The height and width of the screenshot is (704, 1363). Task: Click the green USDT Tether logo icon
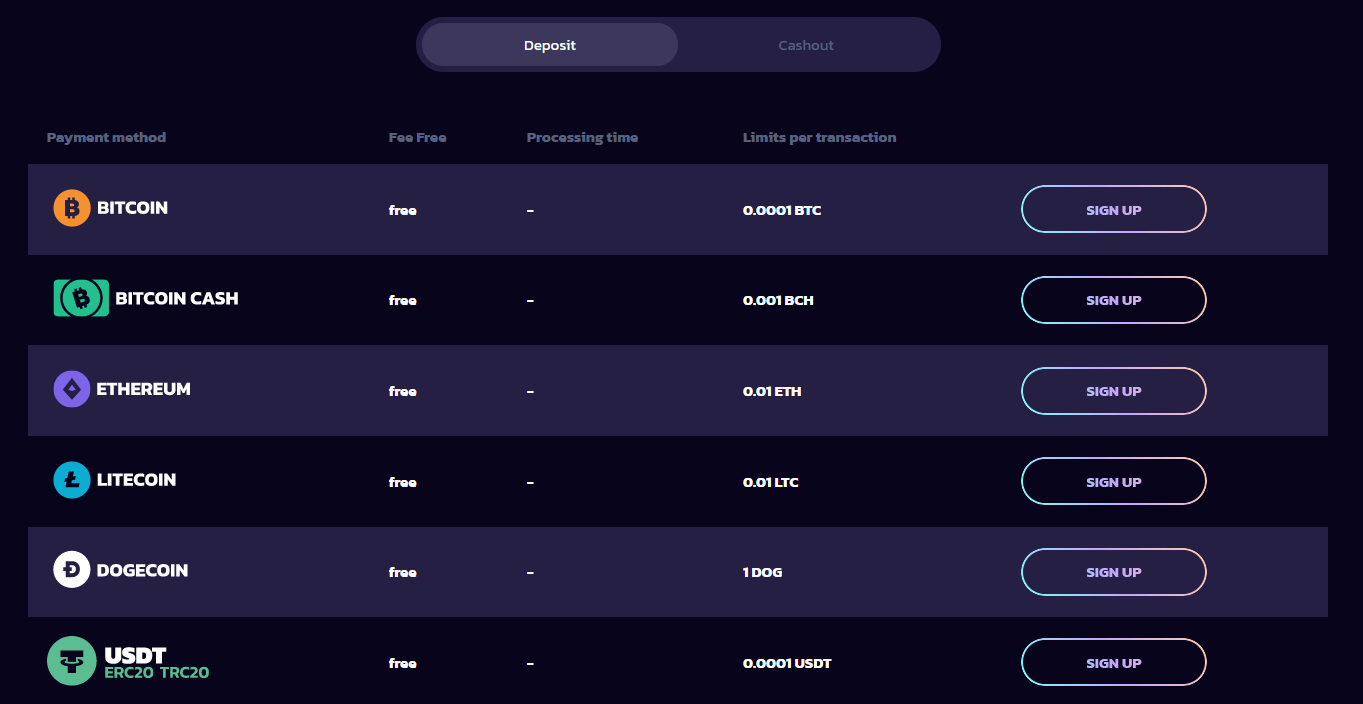click(x=72, y=661)
